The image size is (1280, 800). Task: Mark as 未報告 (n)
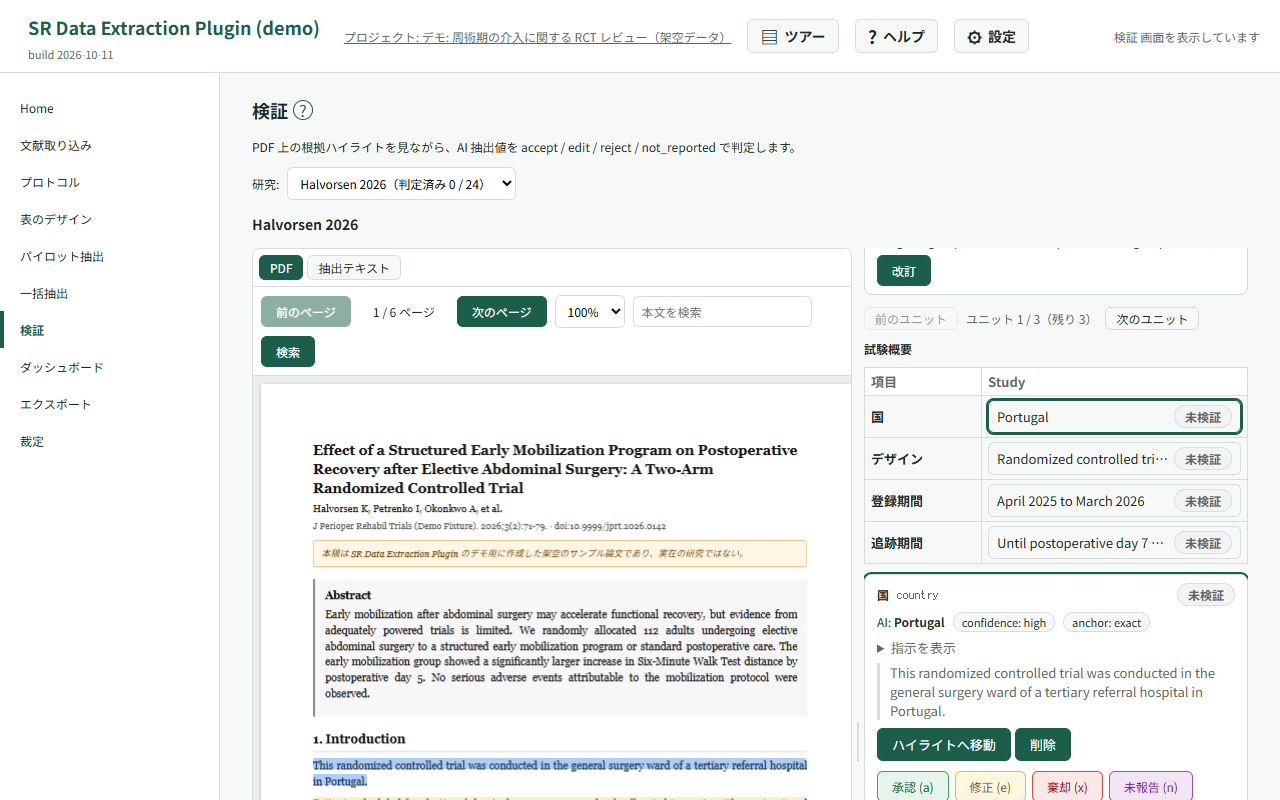(1151, 787)
